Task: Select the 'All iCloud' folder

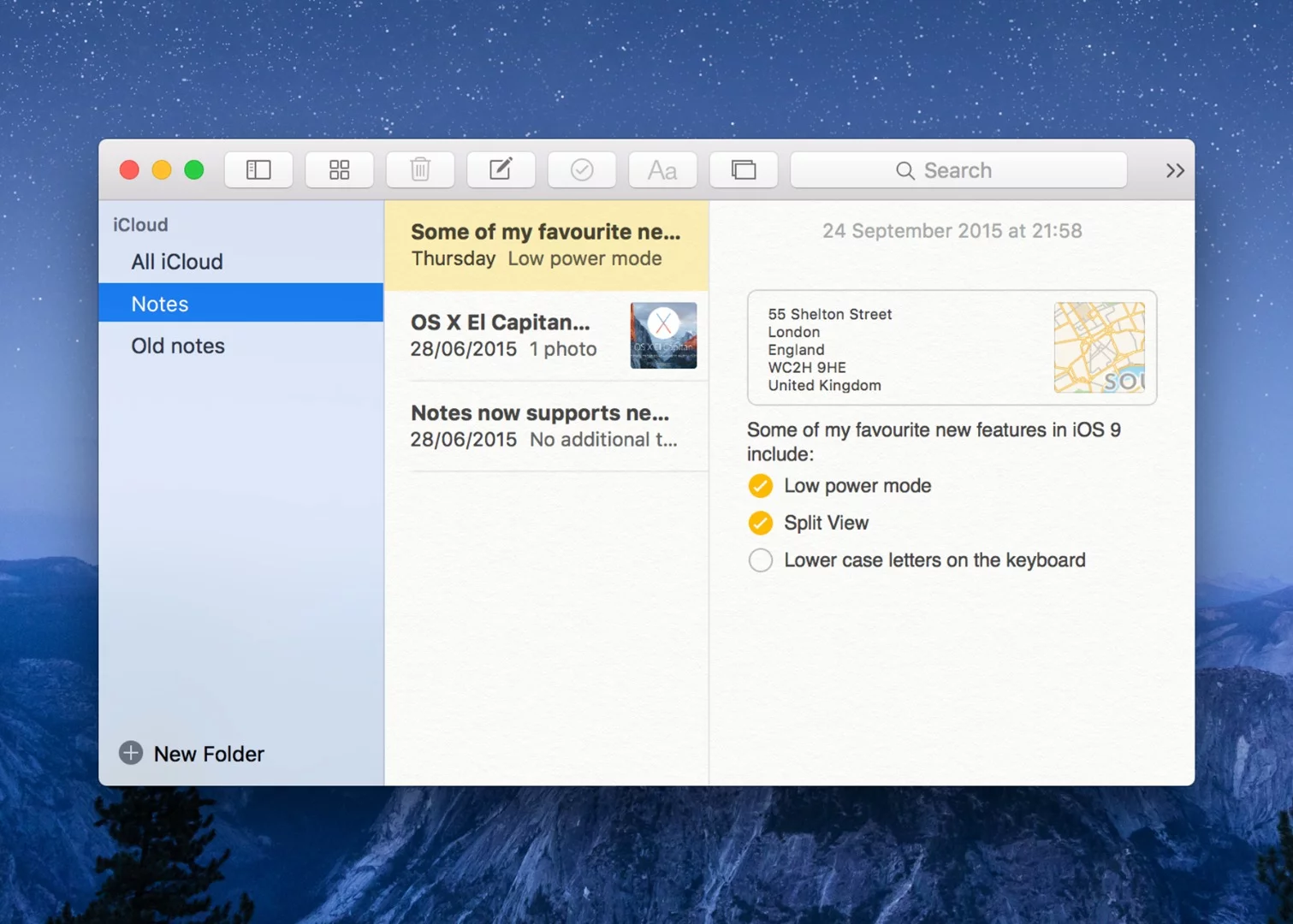Action: [x=177, y=261]
